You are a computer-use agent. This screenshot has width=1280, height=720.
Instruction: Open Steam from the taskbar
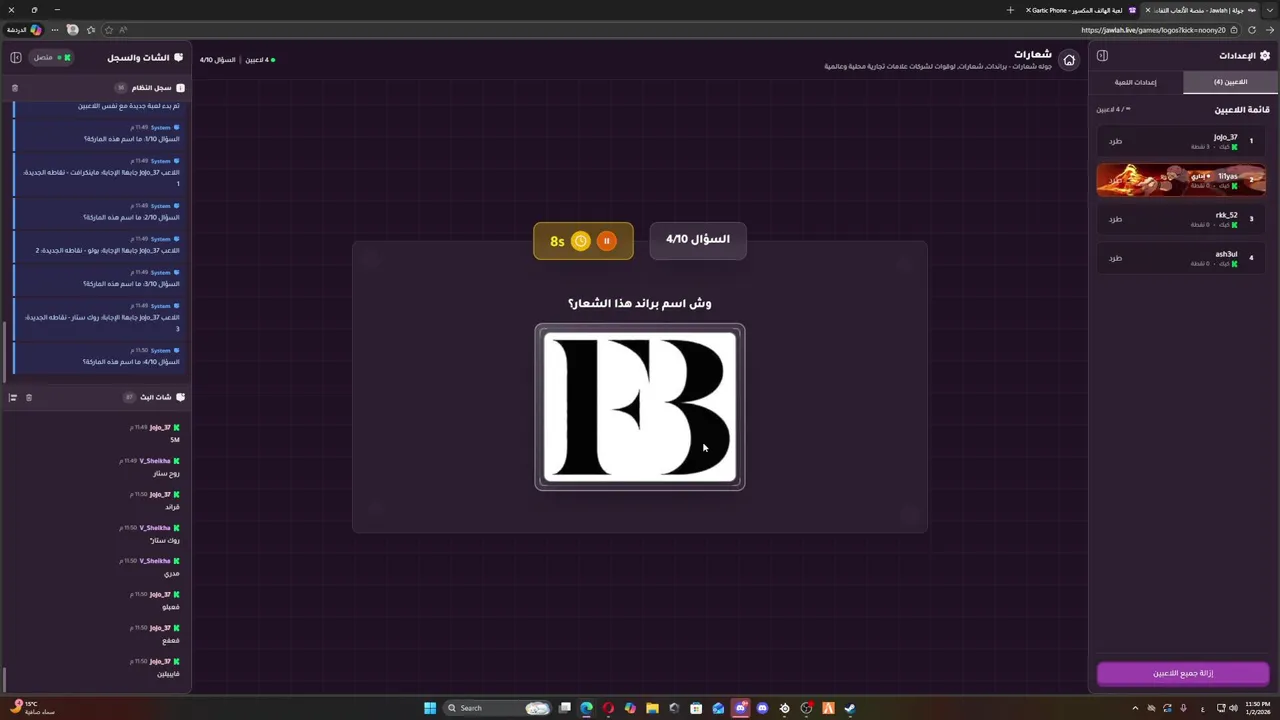pyautogui.click(x=850, y=708)
